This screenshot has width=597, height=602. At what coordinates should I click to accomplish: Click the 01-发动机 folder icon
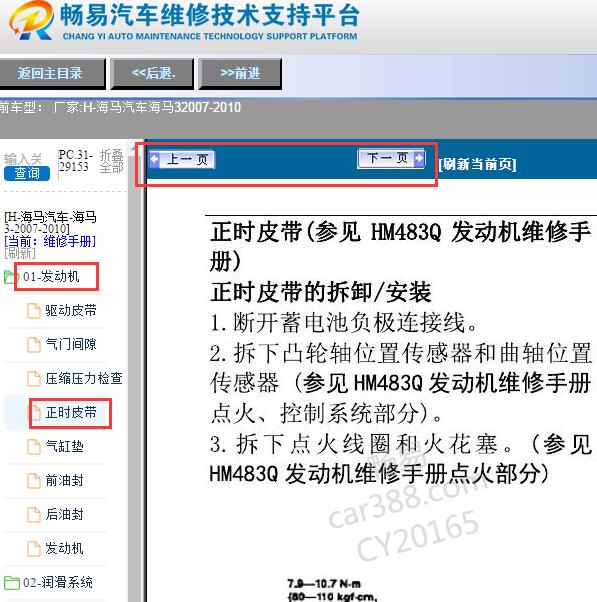pos(11,277)
